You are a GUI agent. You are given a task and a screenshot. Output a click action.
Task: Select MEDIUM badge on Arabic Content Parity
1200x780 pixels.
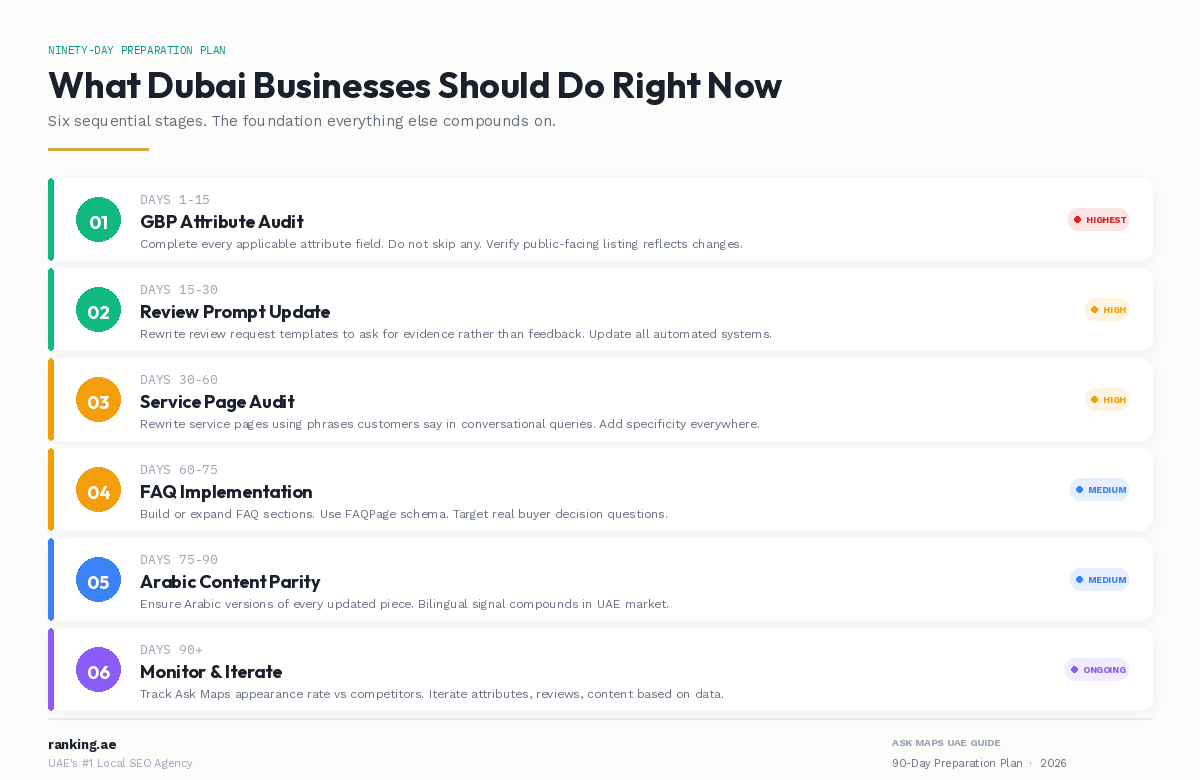pos(1099,580)
